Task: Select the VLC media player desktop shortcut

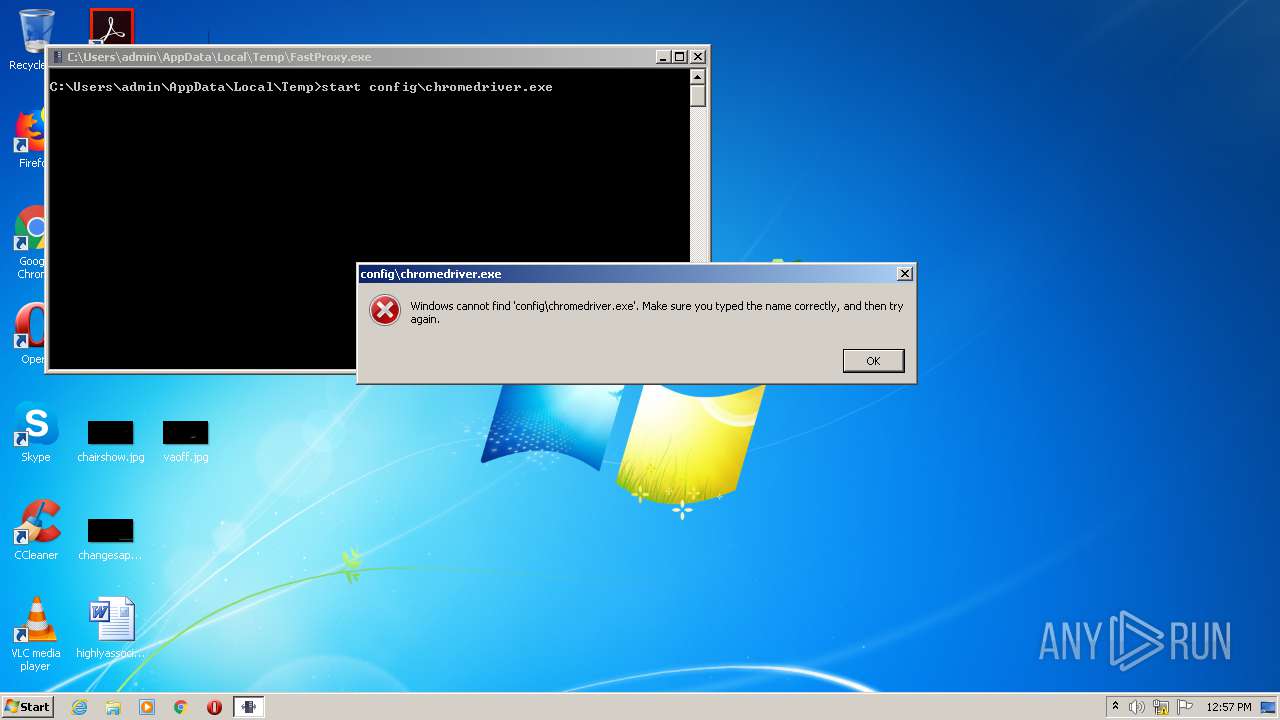Action: [x=36, y=634]
